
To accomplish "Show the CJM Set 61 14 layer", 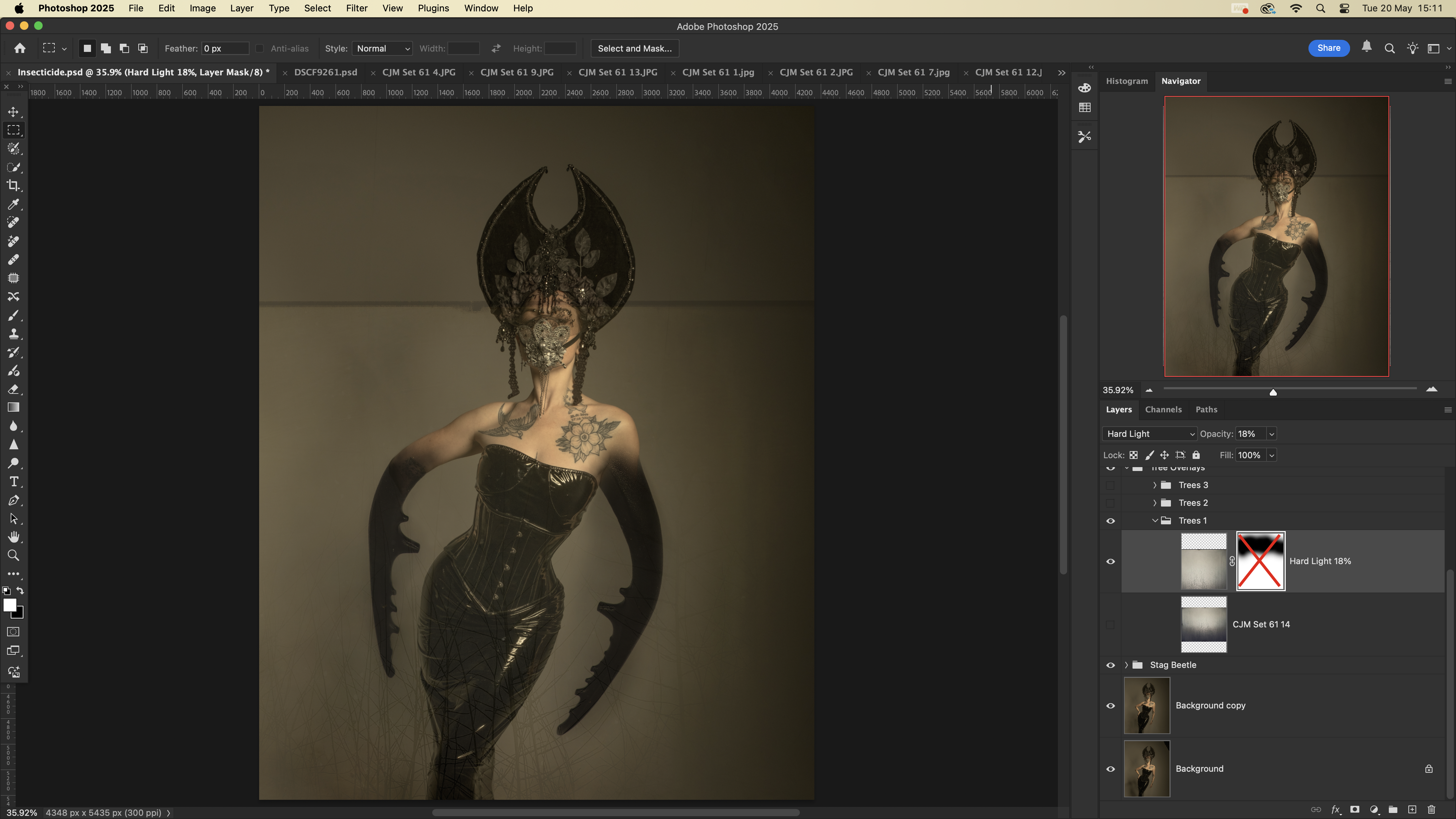I will [1110, 625].
